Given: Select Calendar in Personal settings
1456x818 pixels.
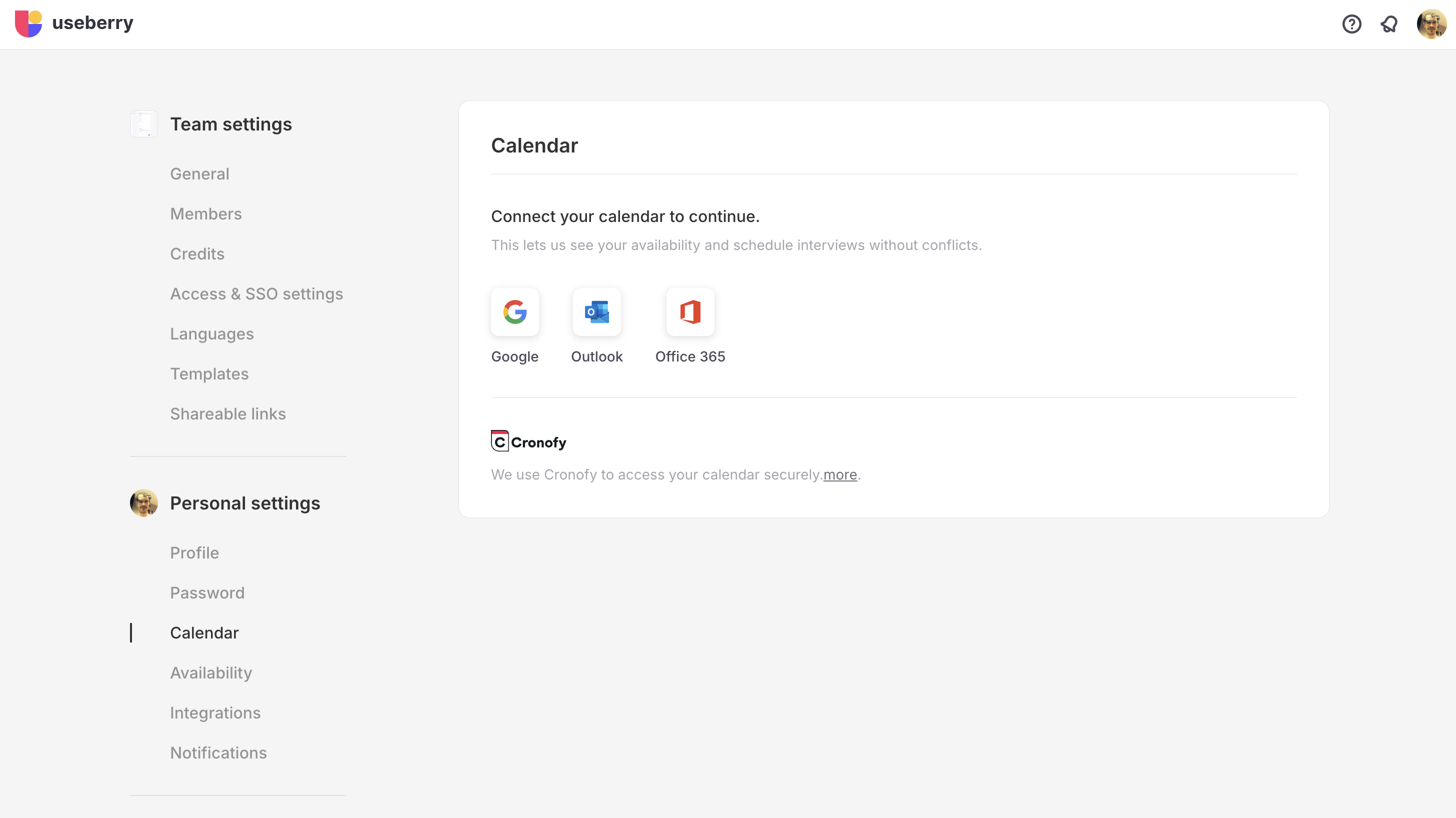Looking at the screenshot, I should tap(204, 633).
